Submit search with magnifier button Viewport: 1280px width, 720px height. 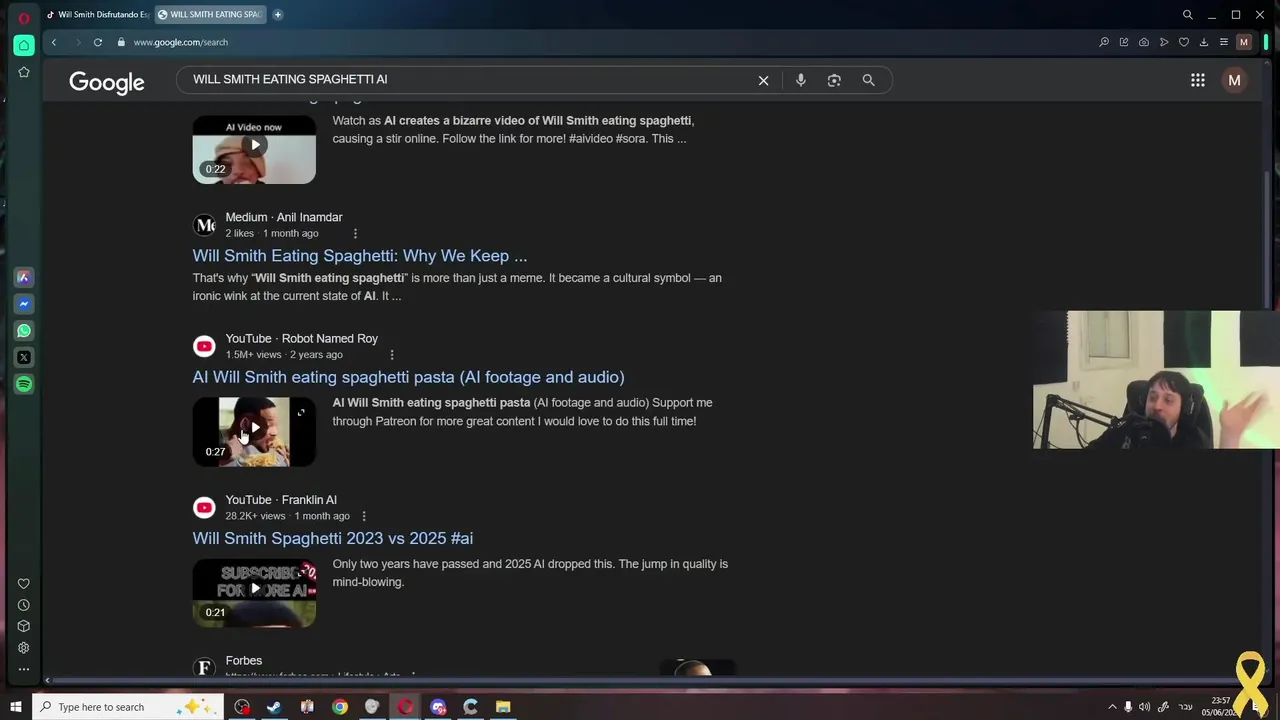coord(868,80)
